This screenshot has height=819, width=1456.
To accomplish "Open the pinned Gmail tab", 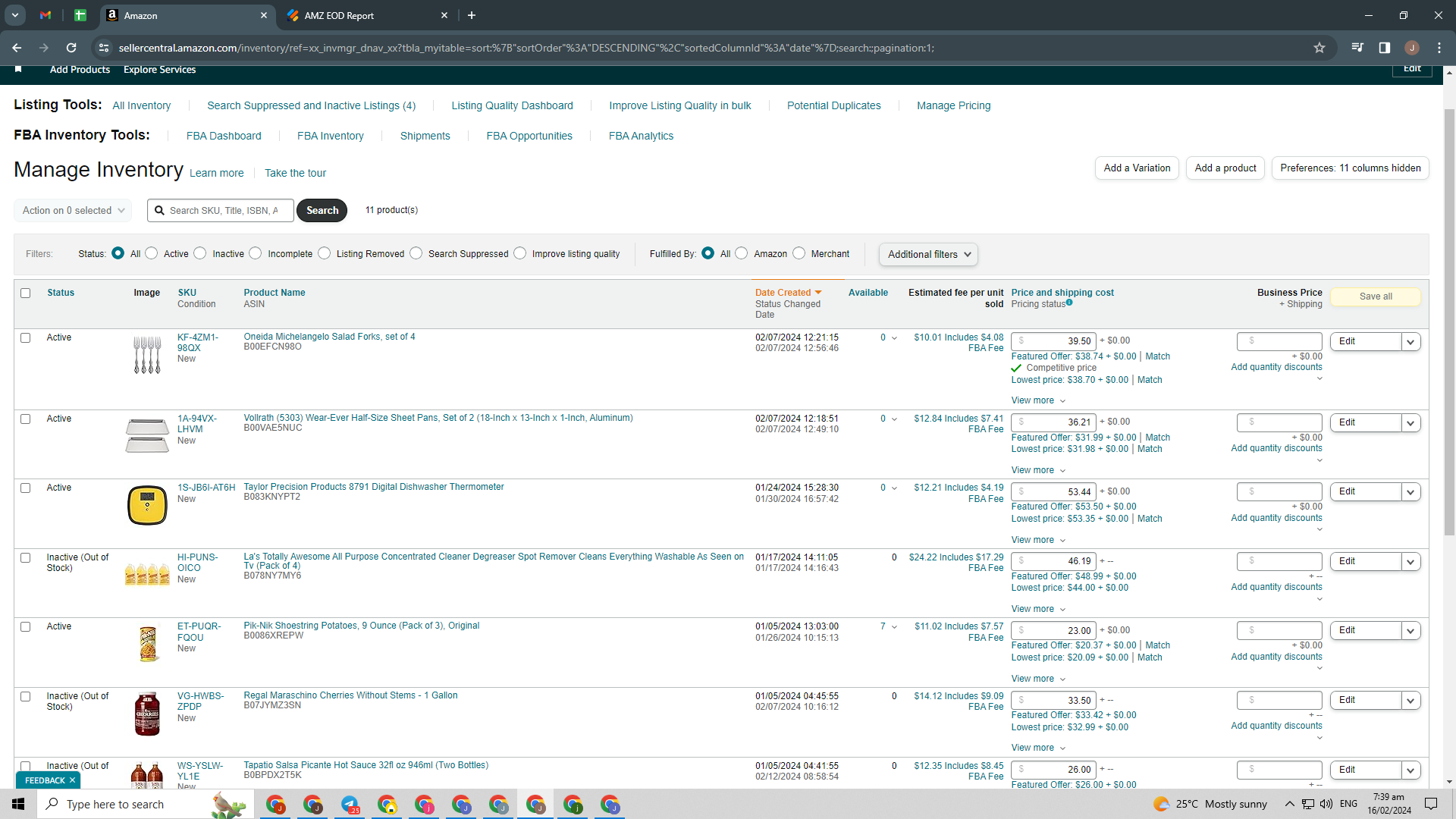I will click(45, 15).
